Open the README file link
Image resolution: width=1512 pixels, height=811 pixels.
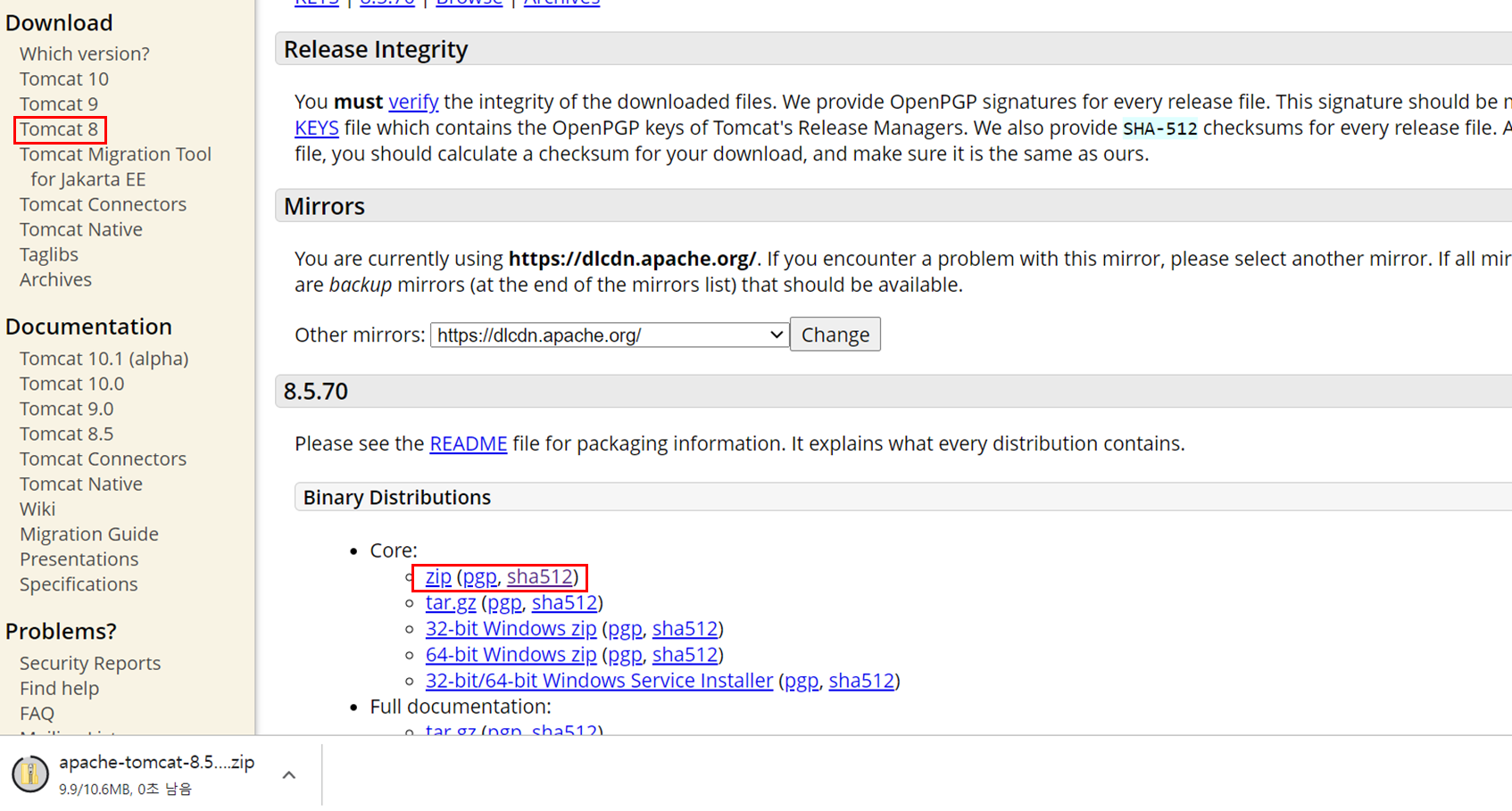point(469,443)
